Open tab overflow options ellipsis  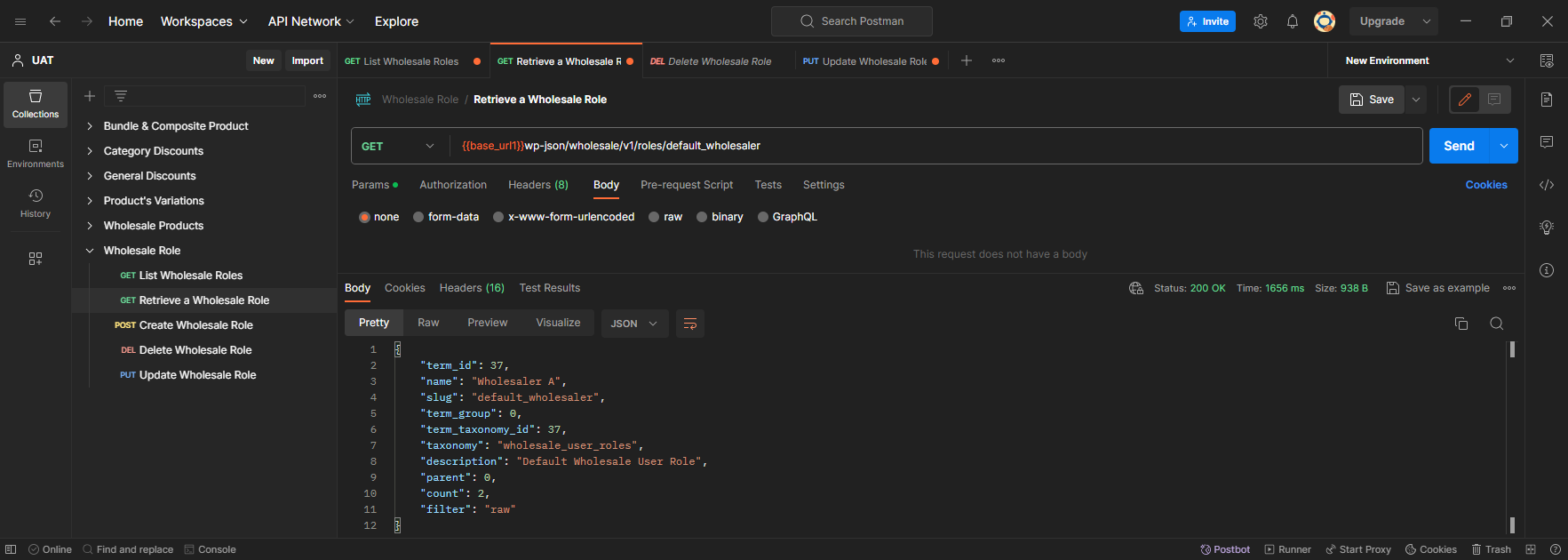(x=999, y=60)
